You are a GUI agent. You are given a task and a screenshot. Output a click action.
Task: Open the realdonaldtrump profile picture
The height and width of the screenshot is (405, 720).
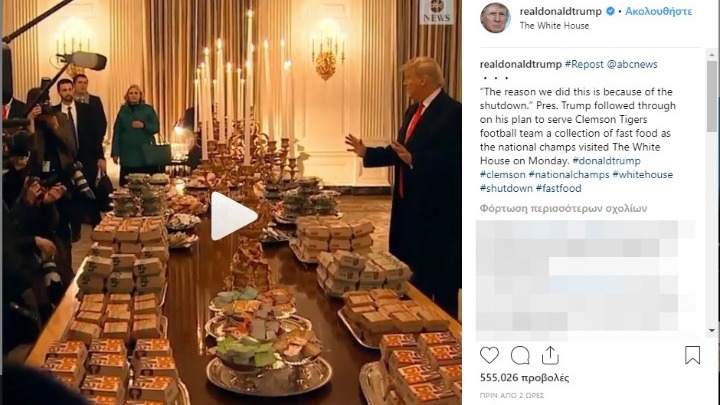495,17
